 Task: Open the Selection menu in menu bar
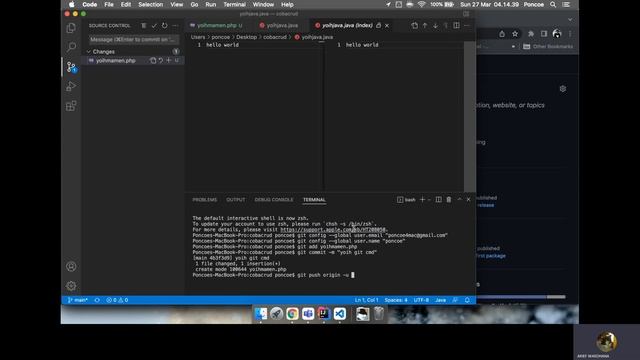pos(150,4)
